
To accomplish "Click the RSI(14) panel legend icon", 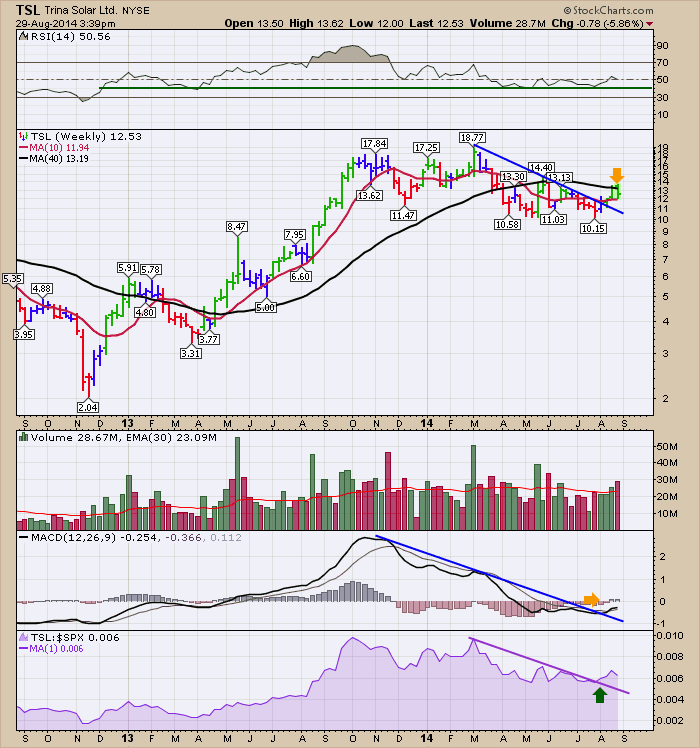I will coord(23,37).
